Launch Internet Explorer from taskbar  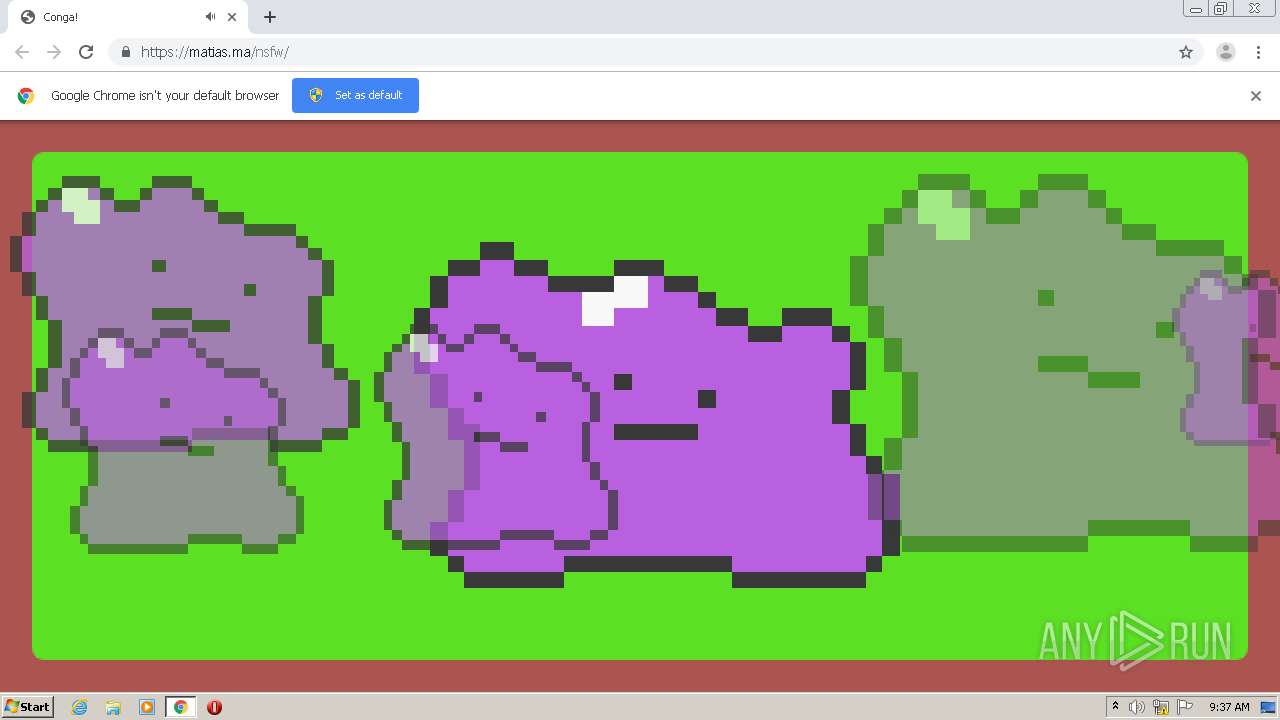(80, 707)
